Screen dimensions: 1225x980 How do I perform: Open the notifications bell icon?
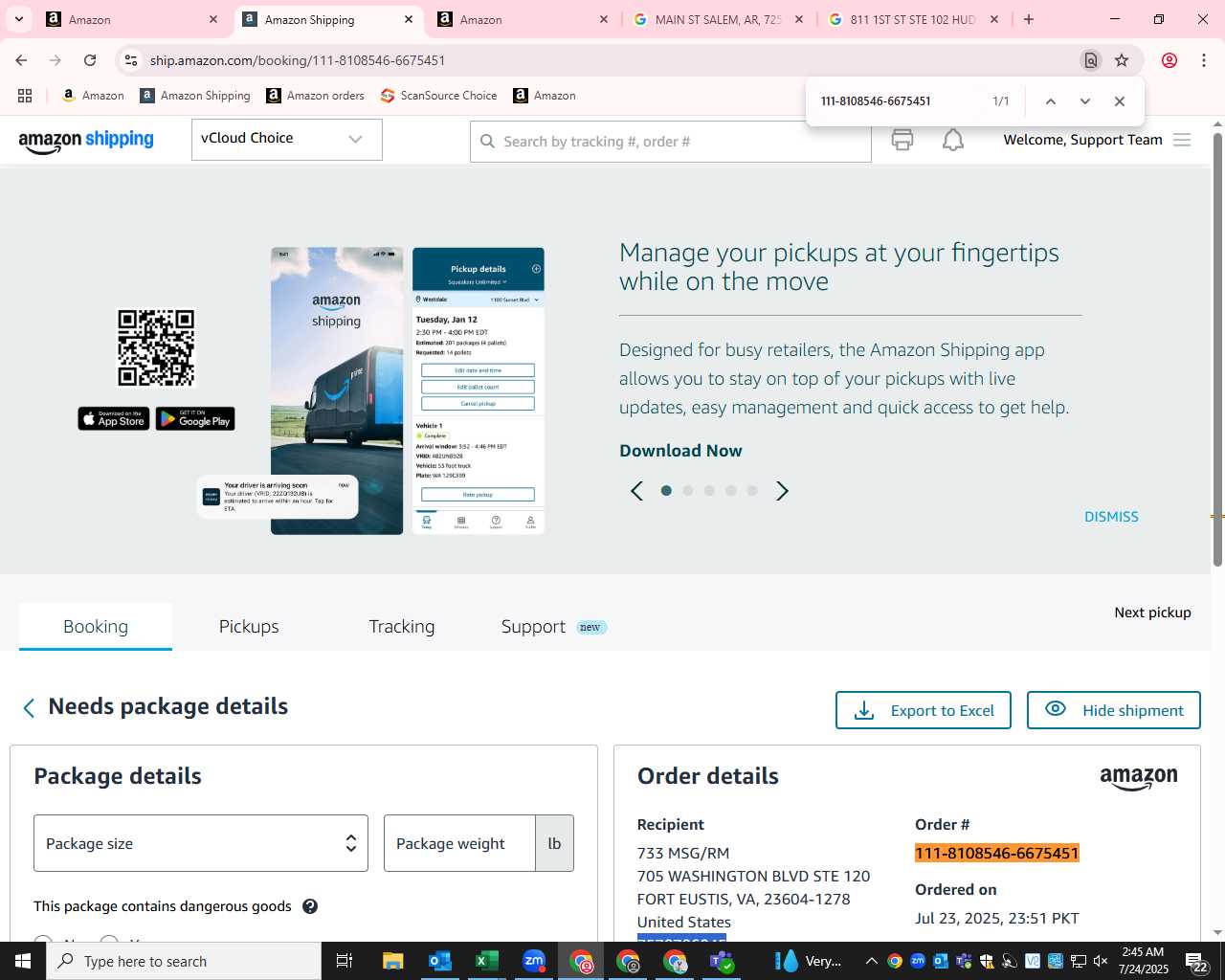coord(953,141)
